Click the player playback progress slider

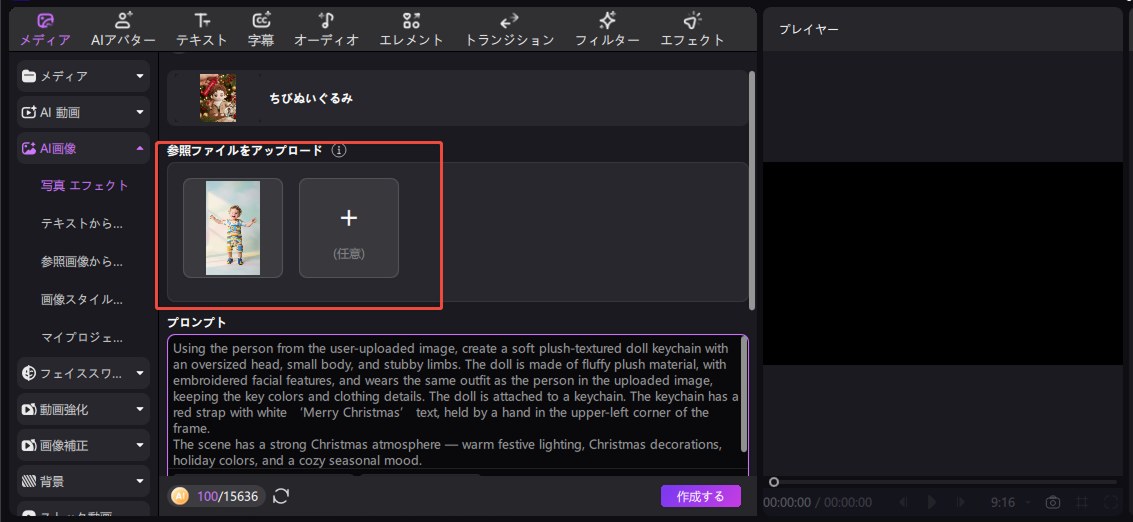tap(940, 482)
